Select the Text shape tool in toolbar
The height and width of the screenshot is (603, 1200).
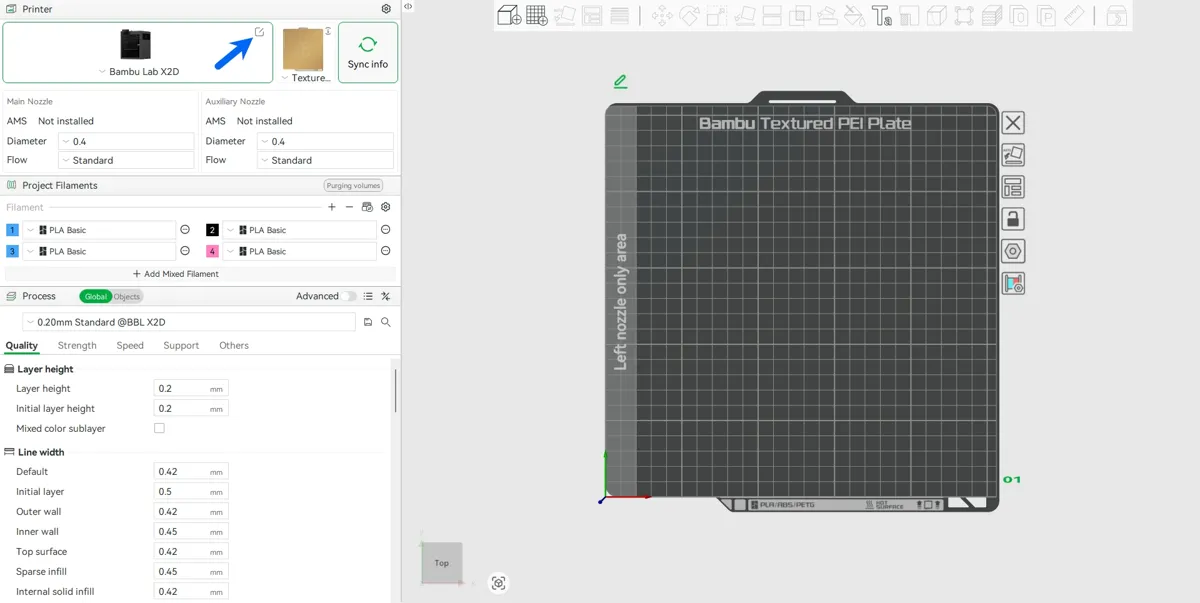point(881,15)
